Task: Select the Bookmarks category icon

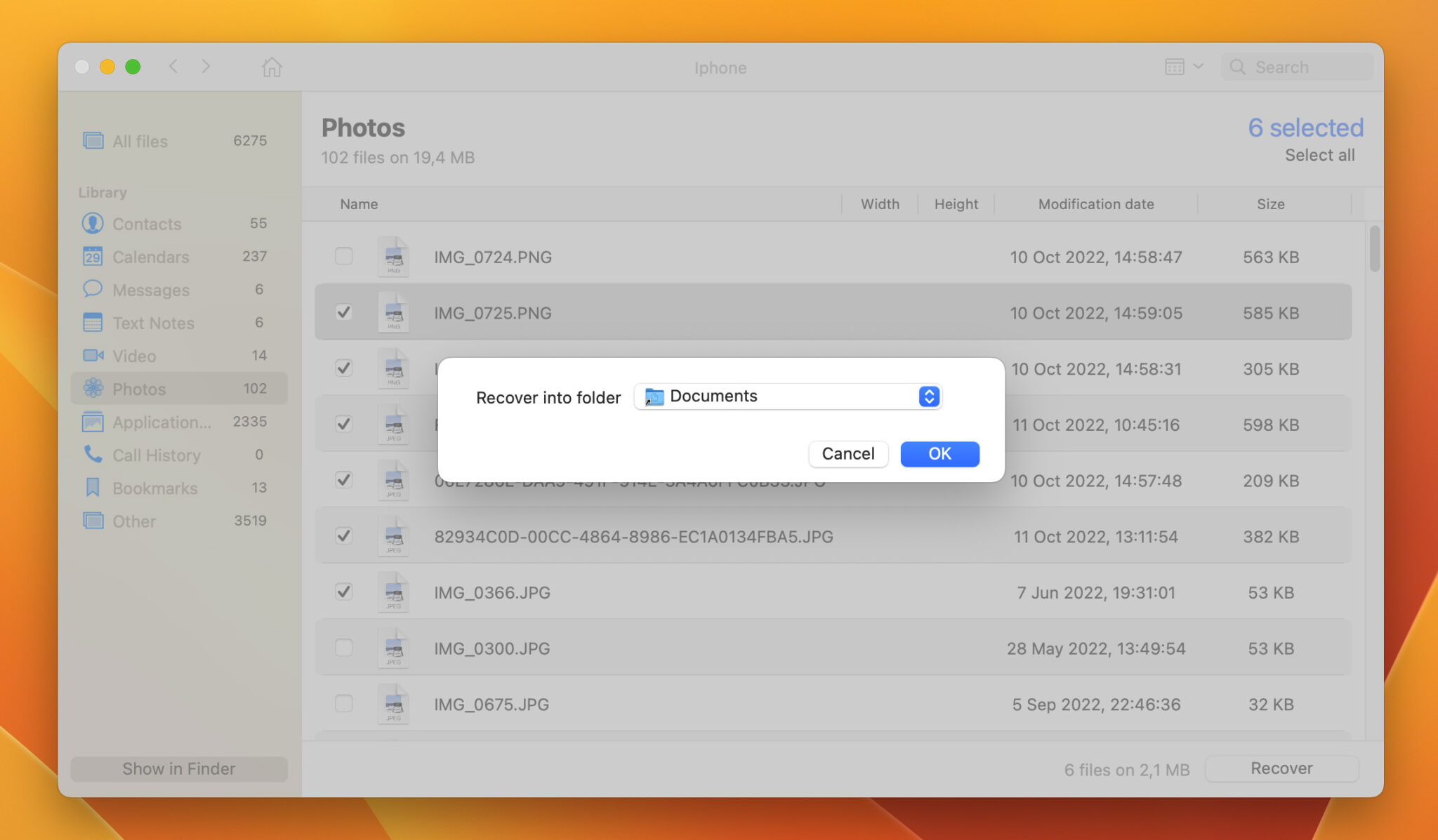Action: coord(93,487)
